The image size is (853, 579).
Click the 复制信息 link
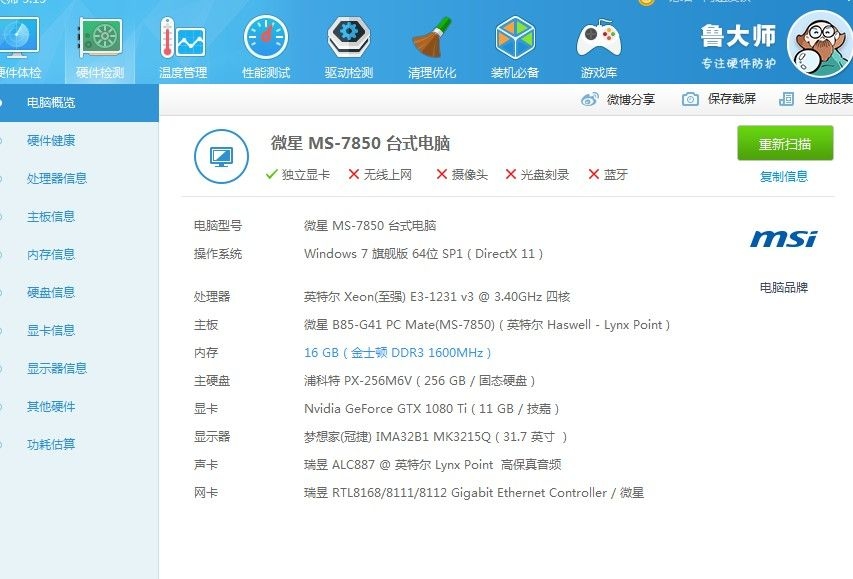click(784, 176)
